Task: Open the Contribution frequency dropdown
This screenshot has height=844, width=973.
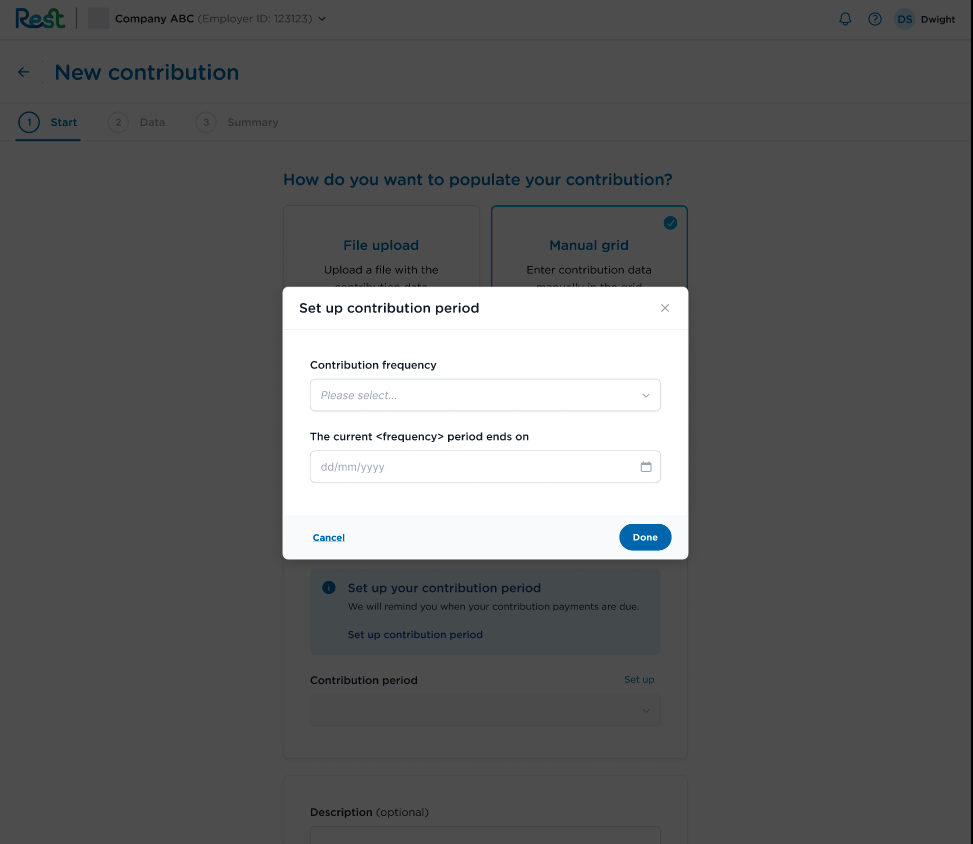Action: [485, 395]
